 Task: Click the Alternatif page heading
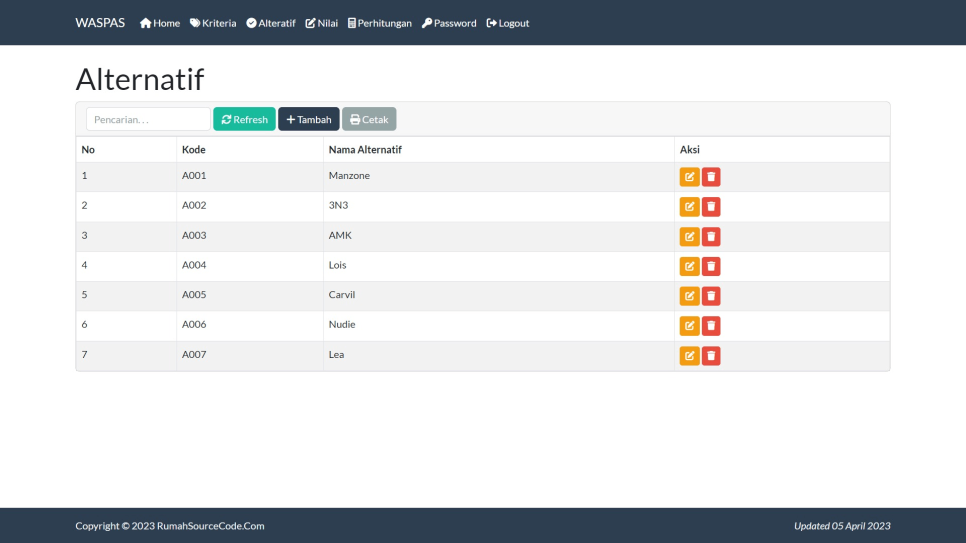pos(140,80)
